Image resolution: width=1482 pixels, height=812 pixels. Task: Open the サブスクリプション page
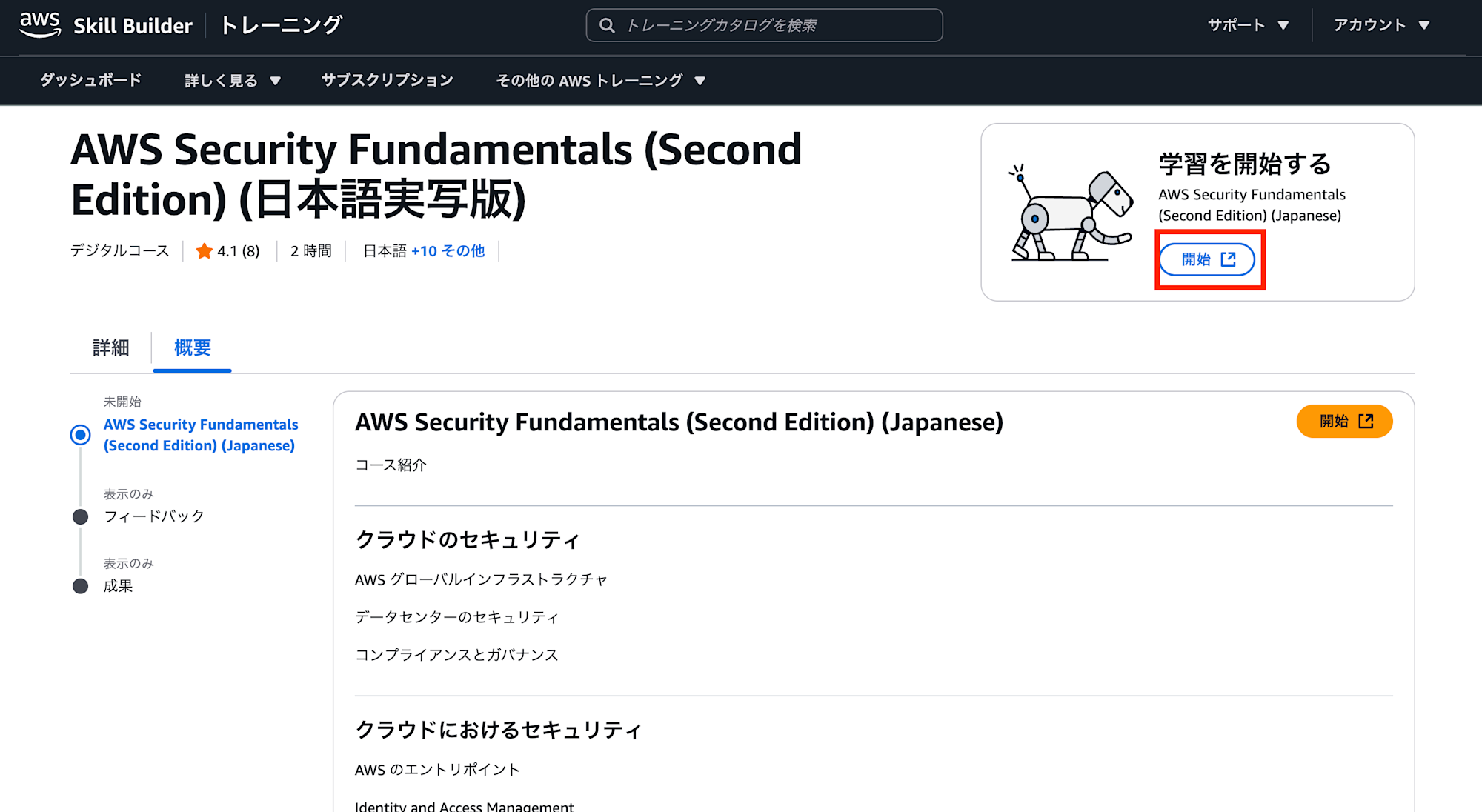(x=387, y=80)
